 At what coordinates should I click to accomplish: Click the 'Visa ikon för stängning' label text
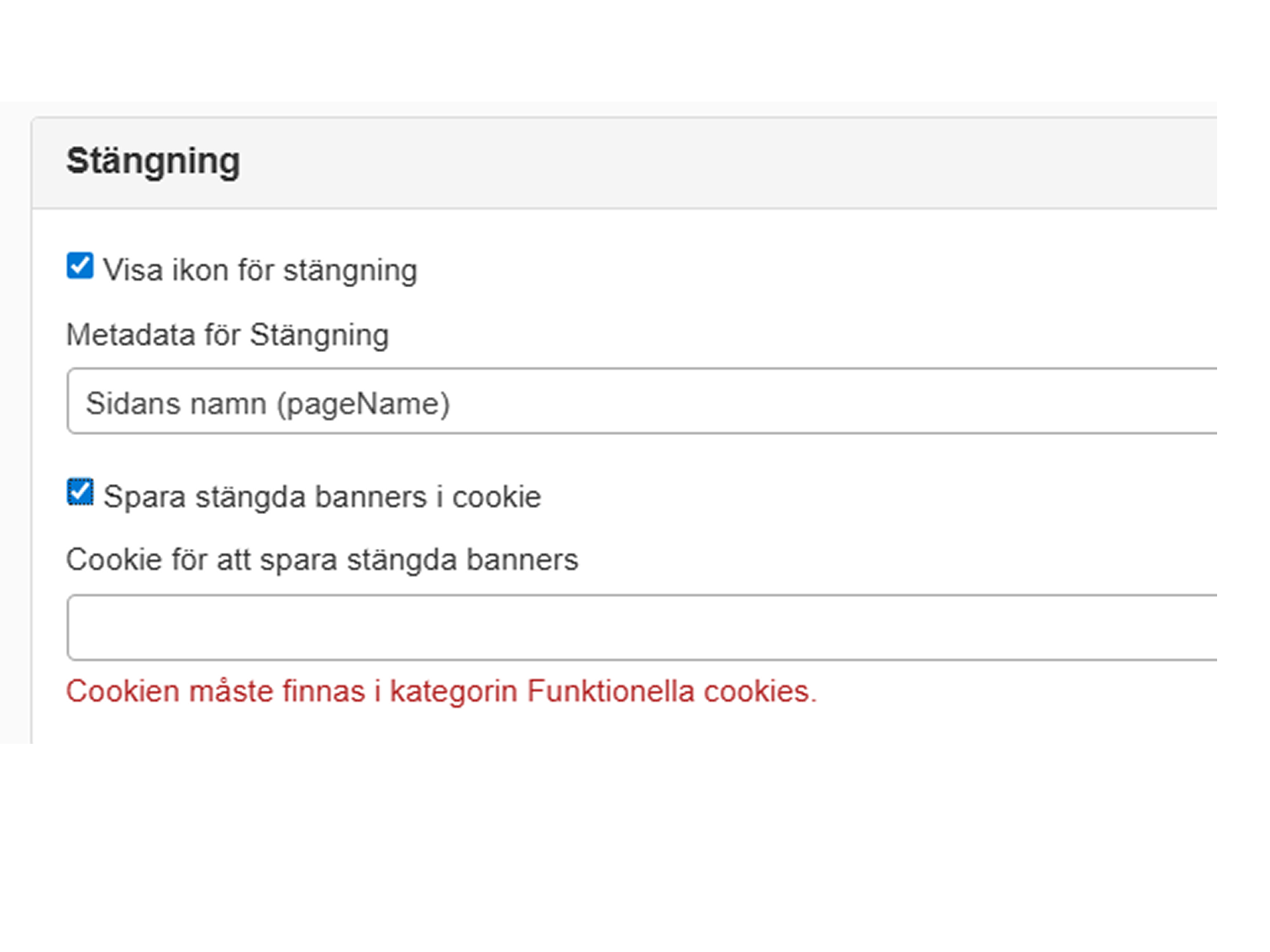pyautogui.click(x=260, y=270)
